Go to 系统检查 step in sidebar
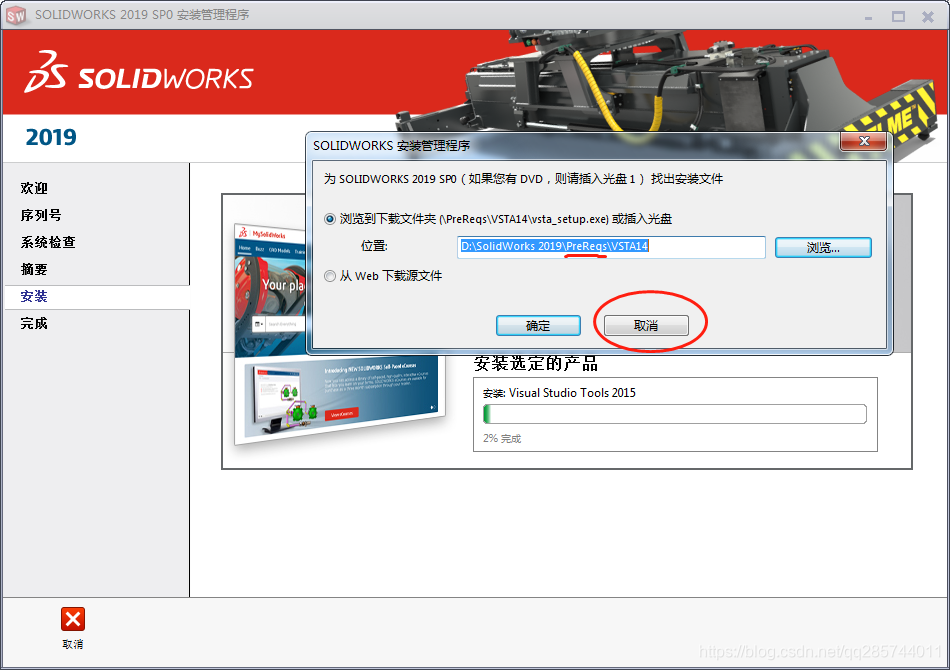Image resolution: width=950 pixels, height=670 pixels. [x=48, y=242]
